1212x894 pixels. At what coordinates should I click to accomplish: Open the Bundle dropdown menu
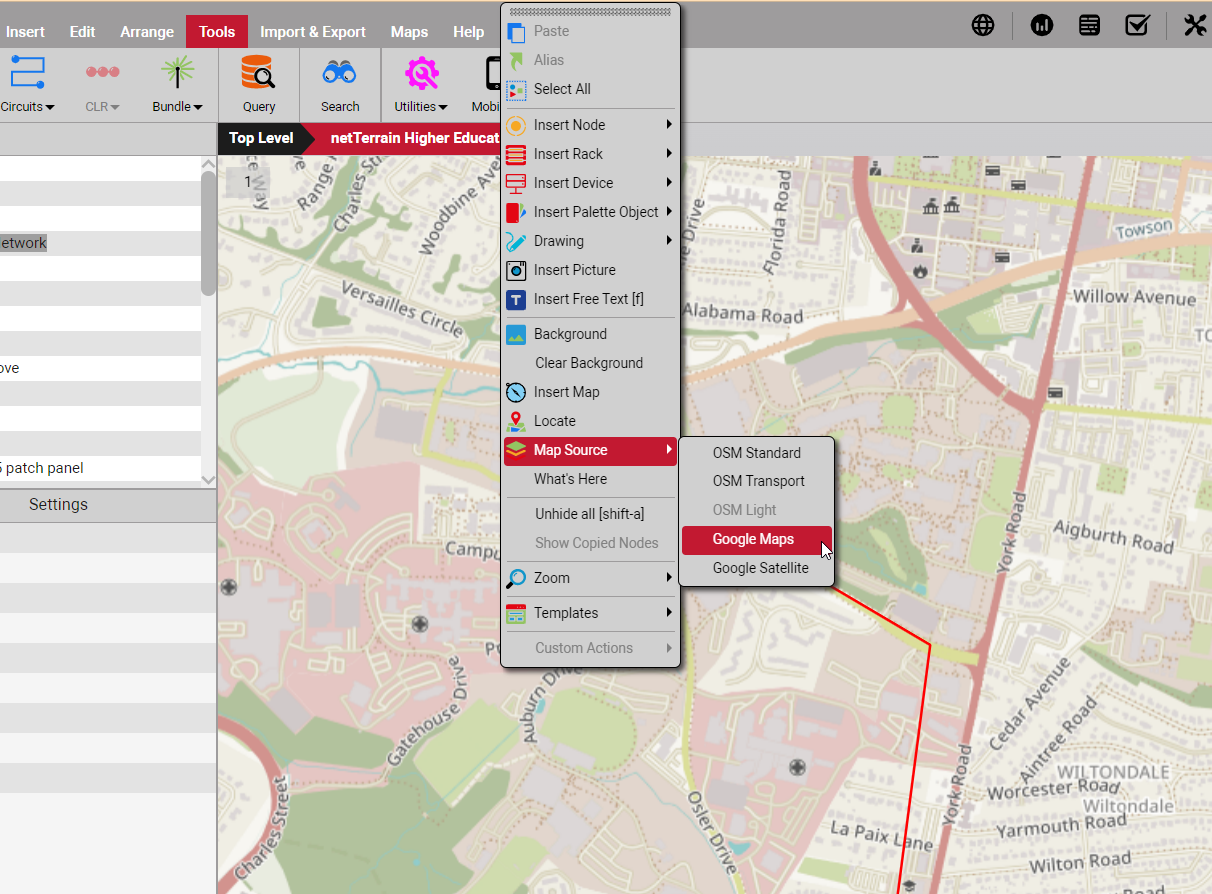point(177,106)
